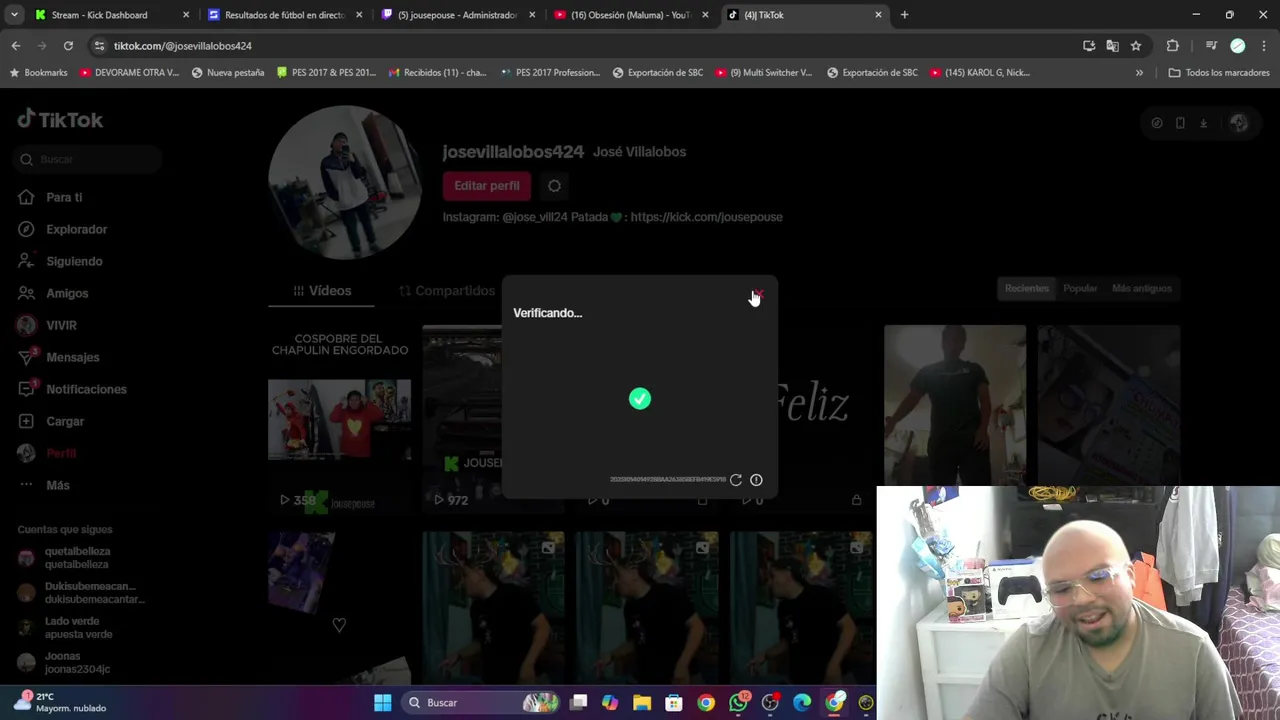The image size is (1280, 720).
Task: Click the refresh icon in verification dialog
Action: [x=736, y=480]
